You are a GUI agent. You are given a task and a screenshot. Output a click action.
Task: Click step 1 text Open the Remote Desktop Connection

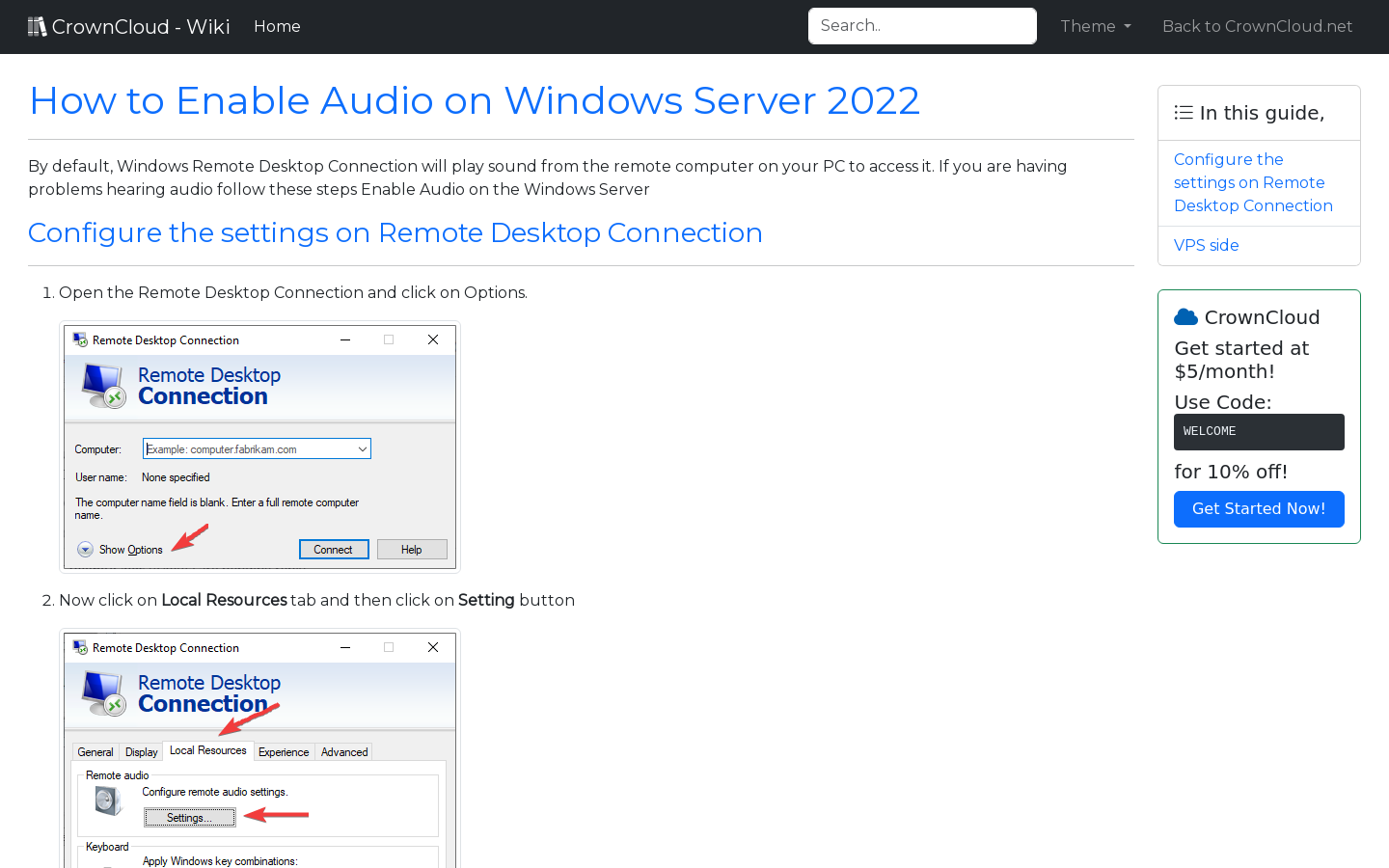pos(293,292)
